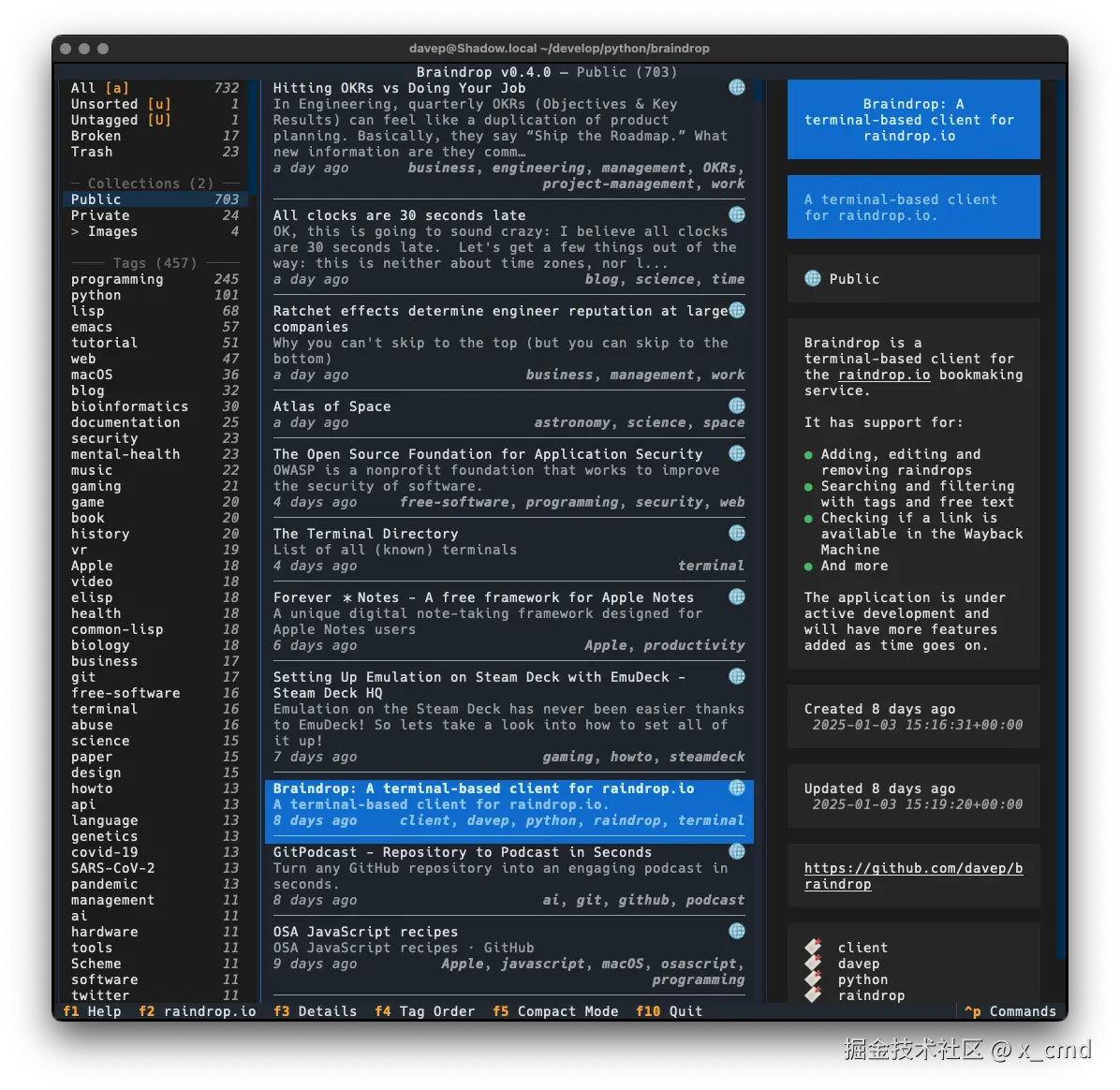
Task: Toggle Details panel via f3 footer
Action: click(315, 1010)
